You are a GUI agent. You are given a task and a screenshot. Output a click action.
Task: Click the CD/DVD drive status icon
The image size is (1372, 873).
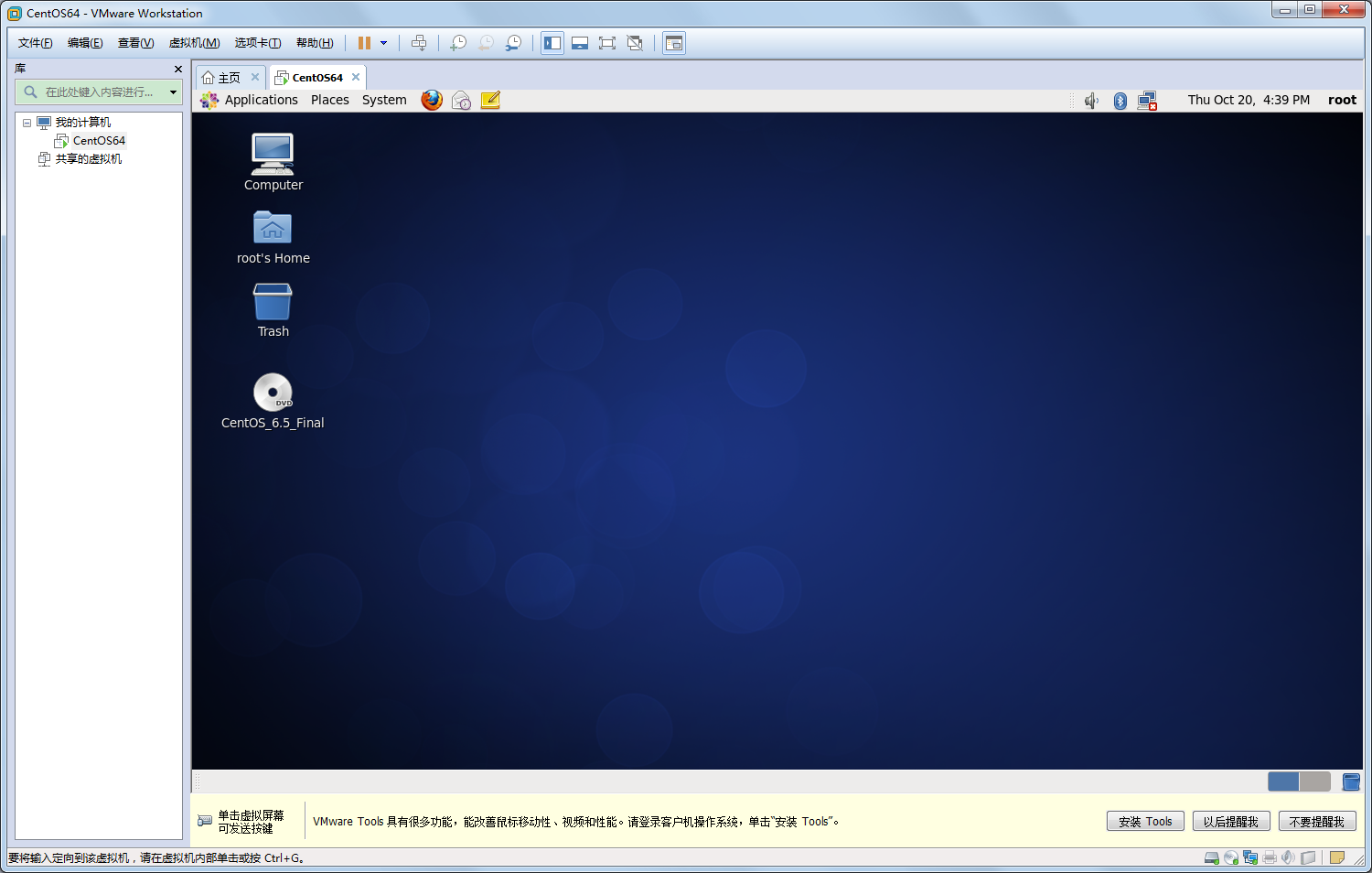pos(1231,858)
